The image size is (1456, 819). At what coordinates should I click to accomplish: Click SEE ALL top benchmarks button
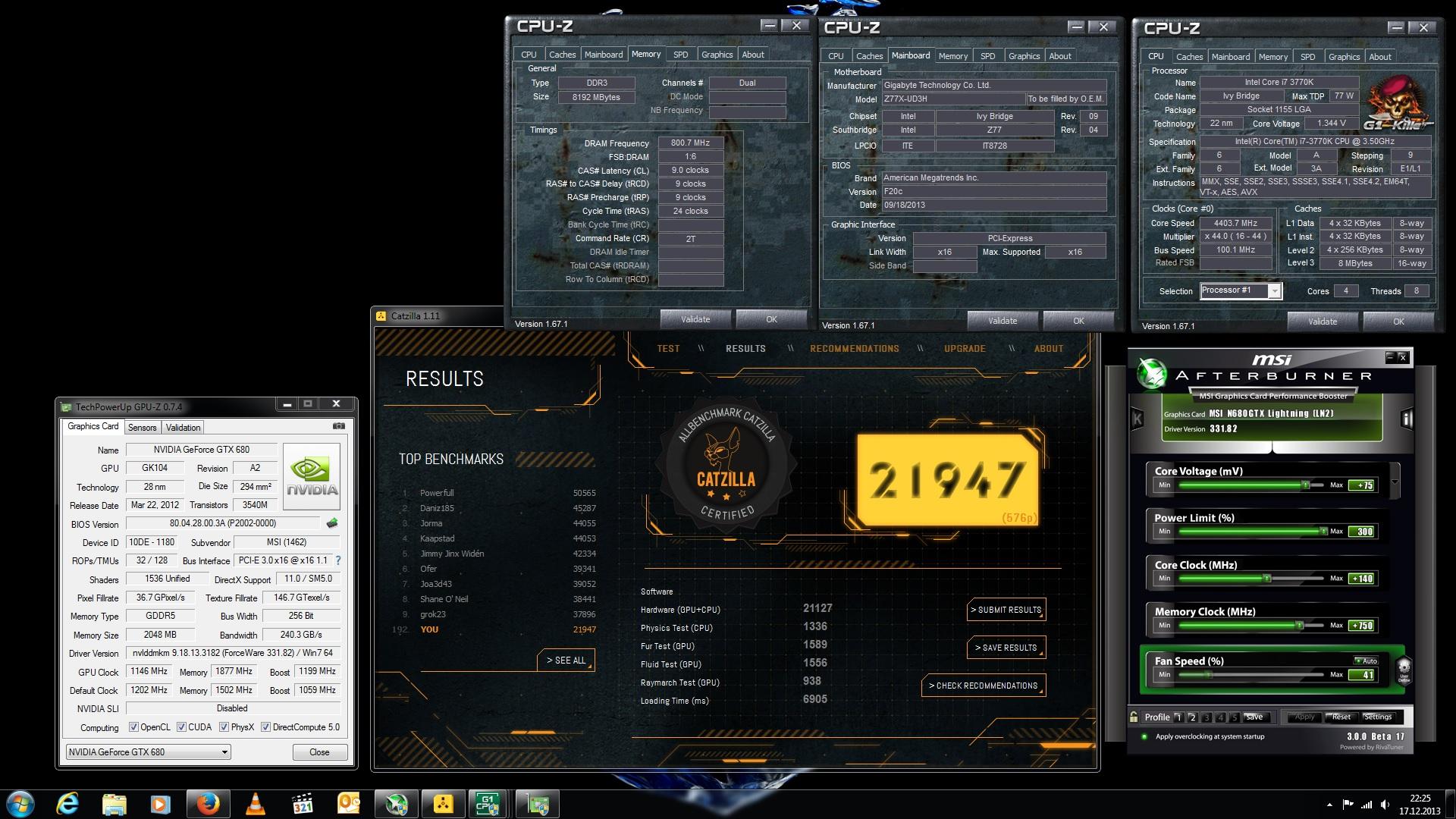[566, 661]
